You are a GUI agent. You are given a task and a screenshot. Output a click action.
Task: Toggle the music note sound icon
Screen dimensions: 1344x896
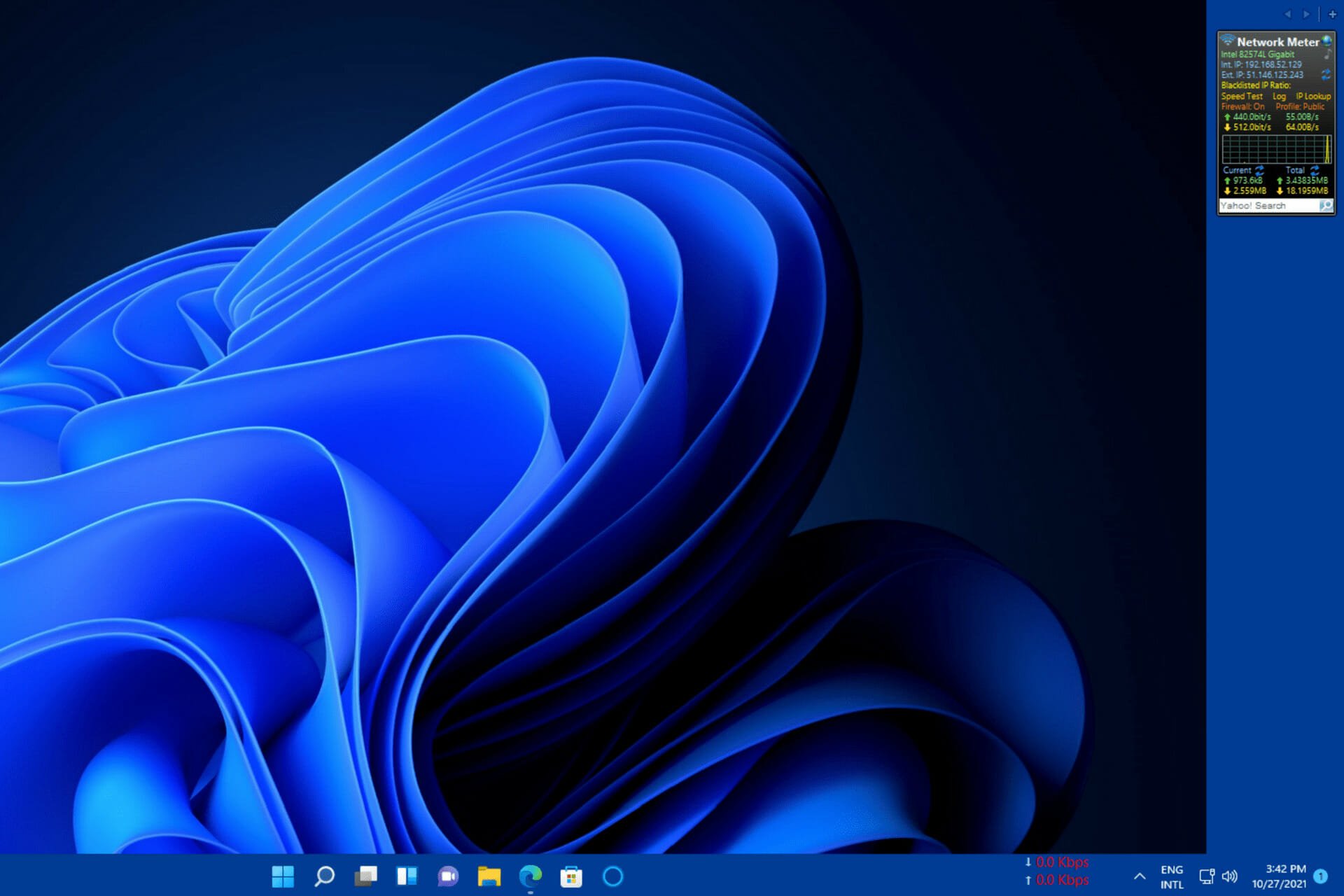(1327, 54)
